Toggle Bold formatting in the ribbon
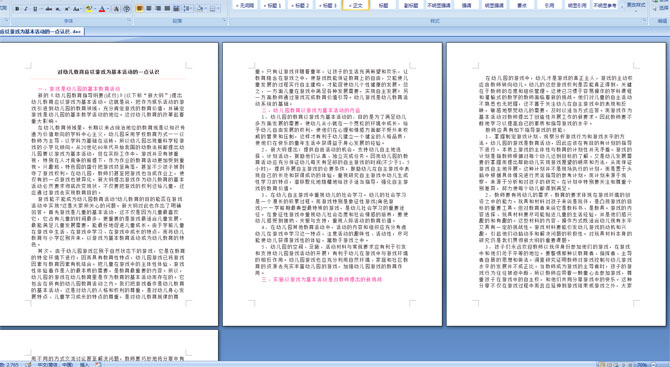This screenshot has width=670, height=367. [x=17, y=9]
